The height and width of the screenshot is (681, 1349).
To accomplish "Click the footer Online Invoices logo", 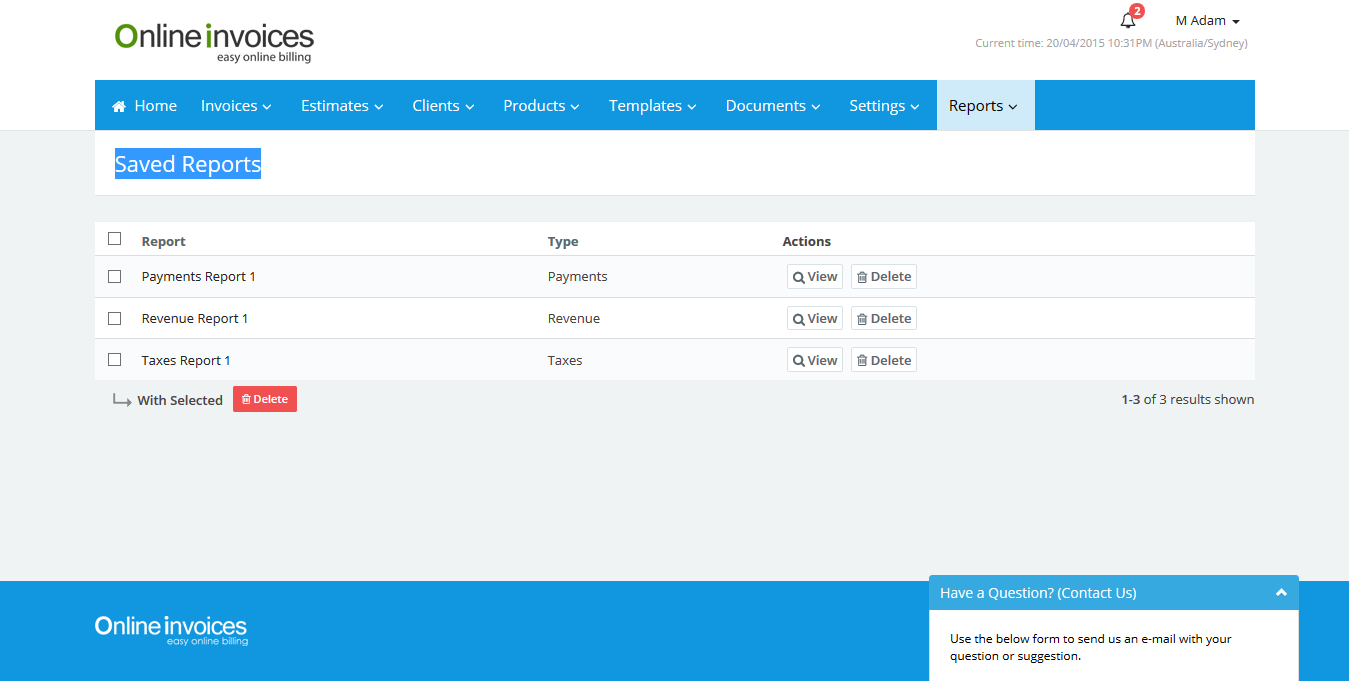I will [x=171, y=630].
